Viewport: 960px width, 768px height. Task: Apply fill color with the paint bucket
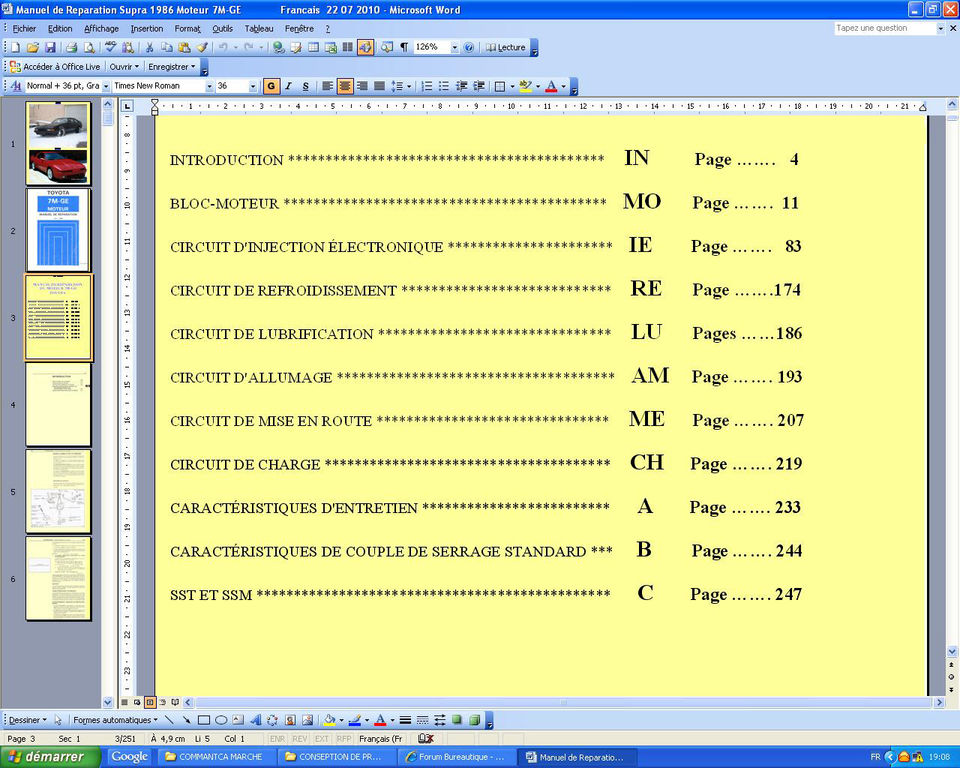pyautogui.click(x=329, y=720)
